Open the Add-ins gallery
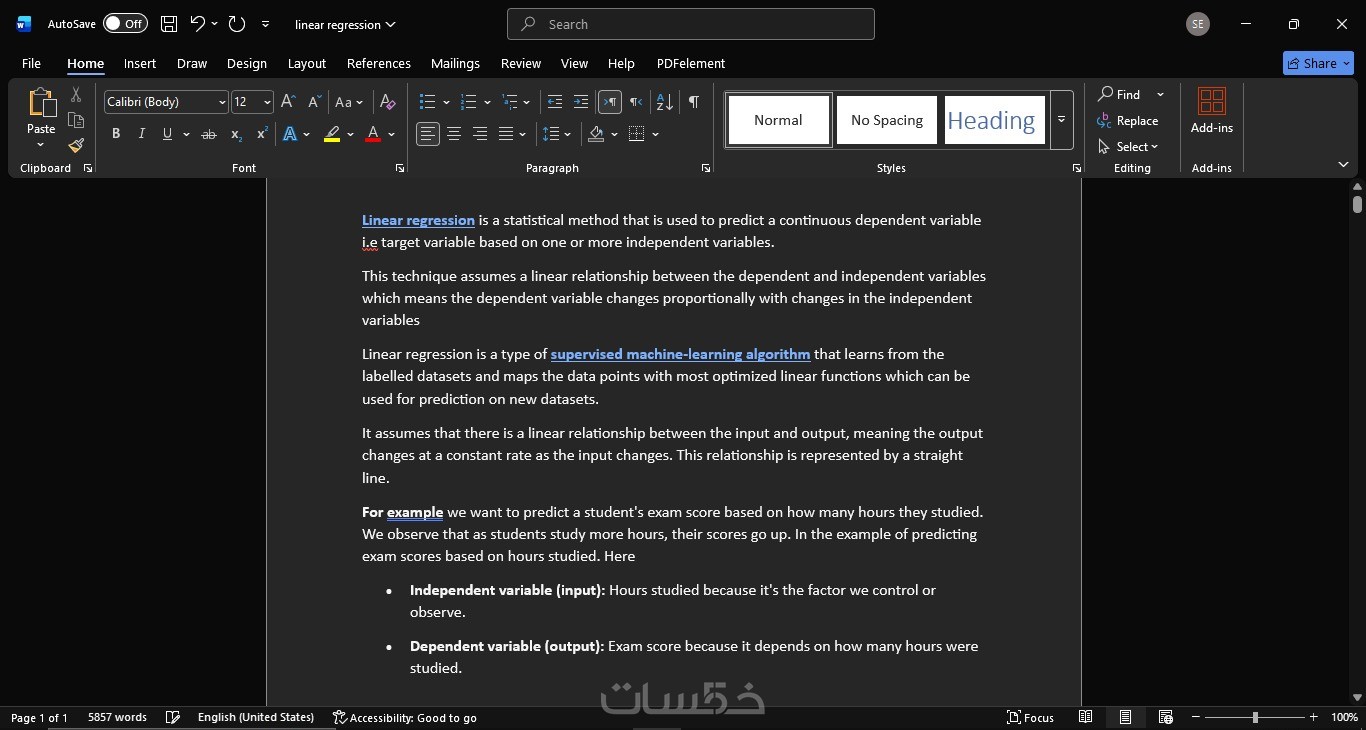Screen dimensions: 1366x730 tap(1212, 111)
